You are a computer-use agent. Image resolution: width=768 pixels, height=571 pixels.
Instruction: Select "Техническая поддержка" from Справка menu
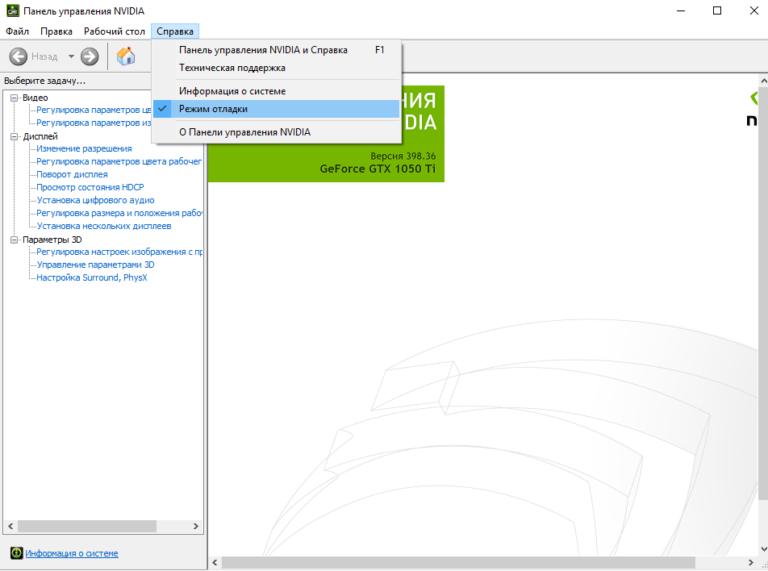[232, 68]
